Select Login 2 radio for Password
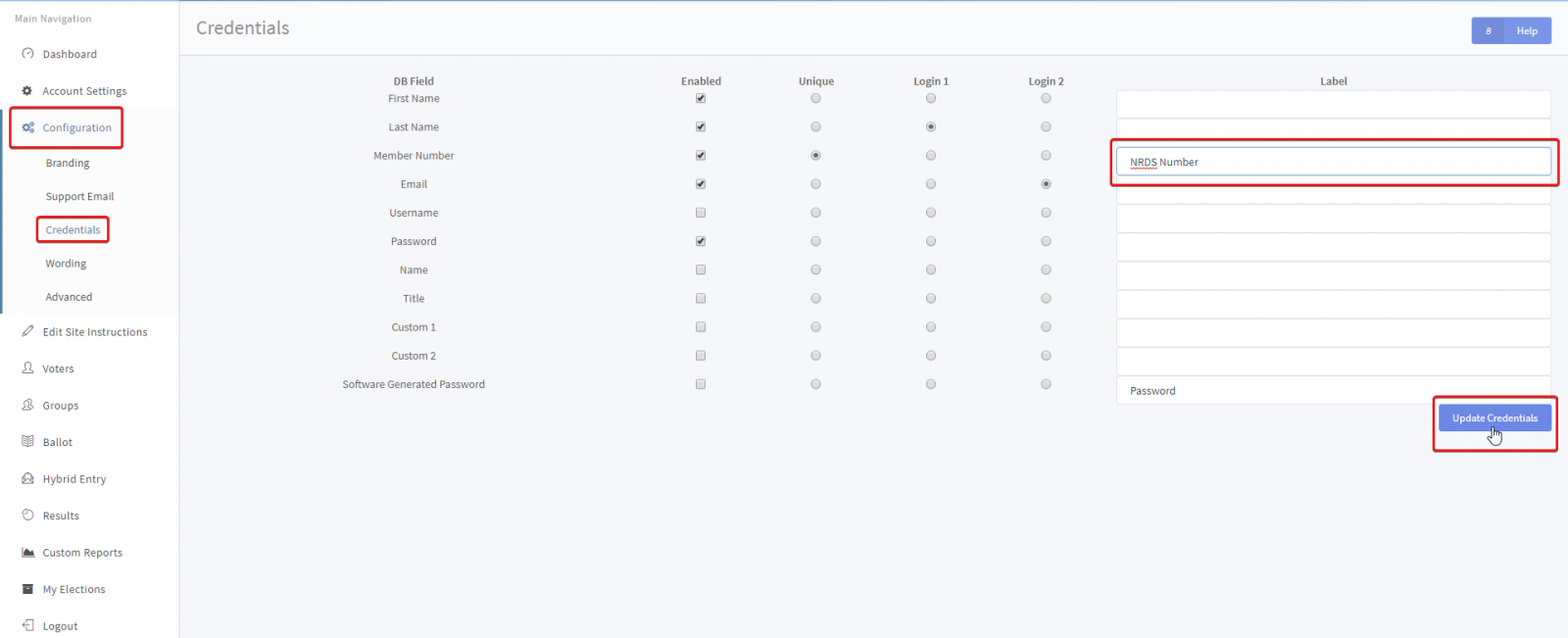 click(1046, 241)
